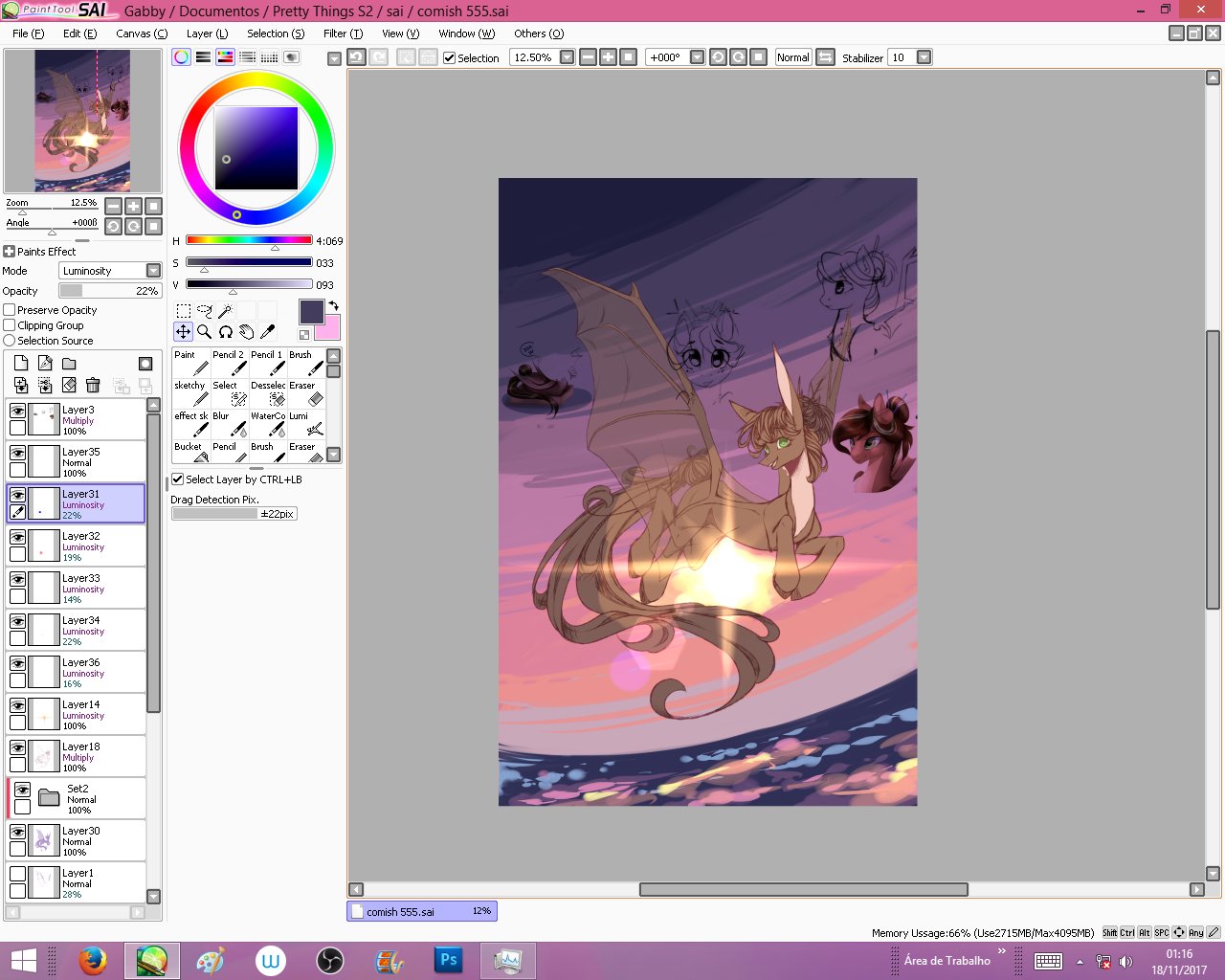Toggle the HSV slider panel

click(x=225, y=57)
